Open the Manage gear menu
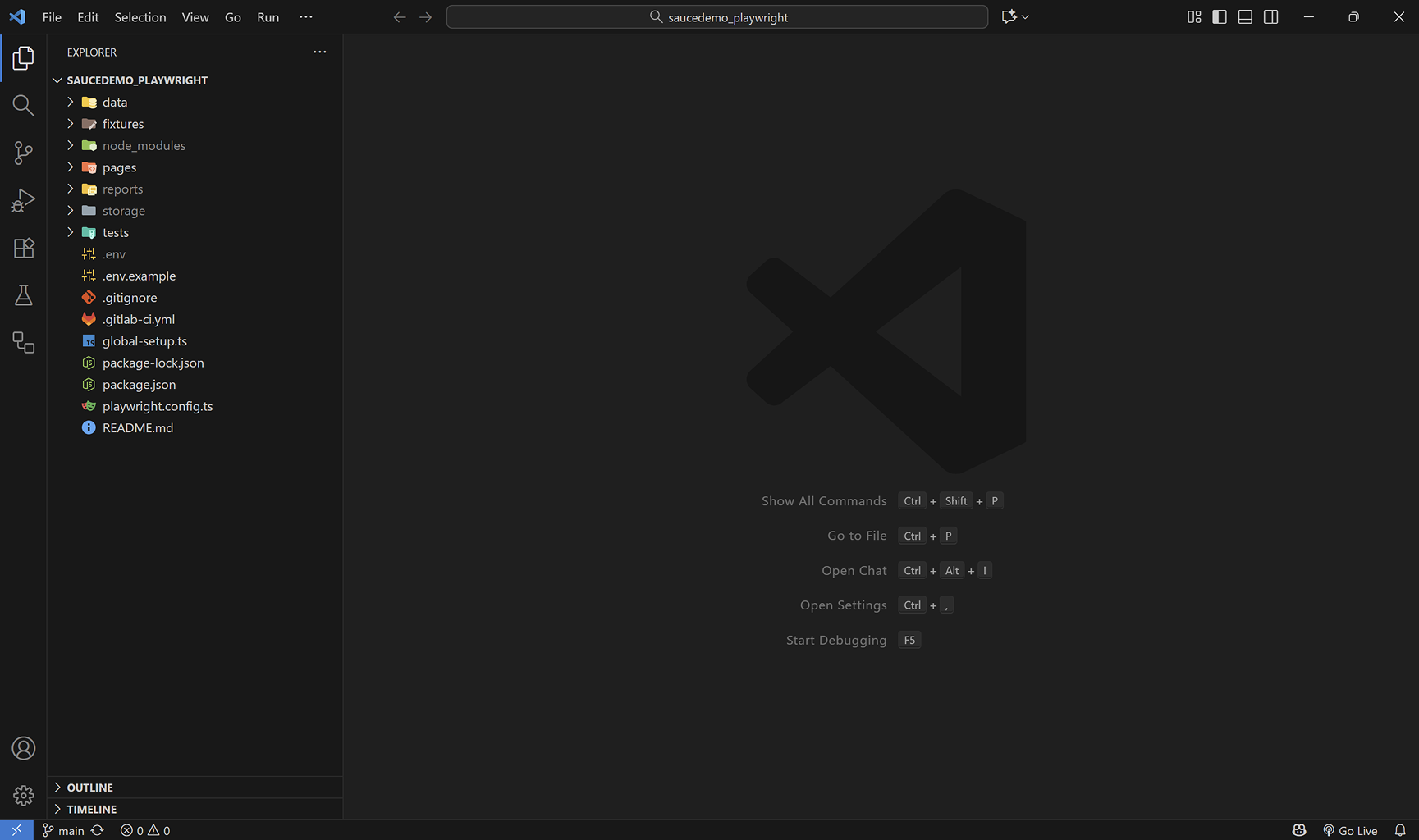Viewport: 1419px width, 840px height. pos(23,795)
